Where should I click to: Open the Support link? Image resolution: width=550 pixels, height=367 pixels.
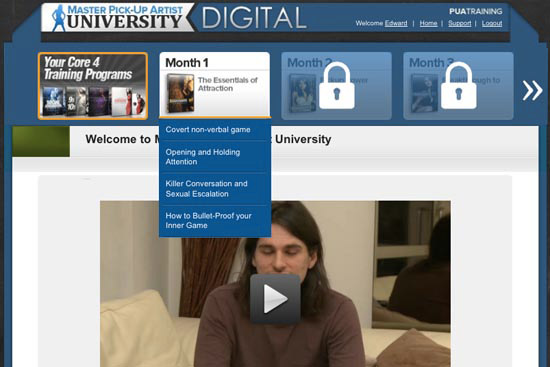pyautogui.click(x=460, y=24)
